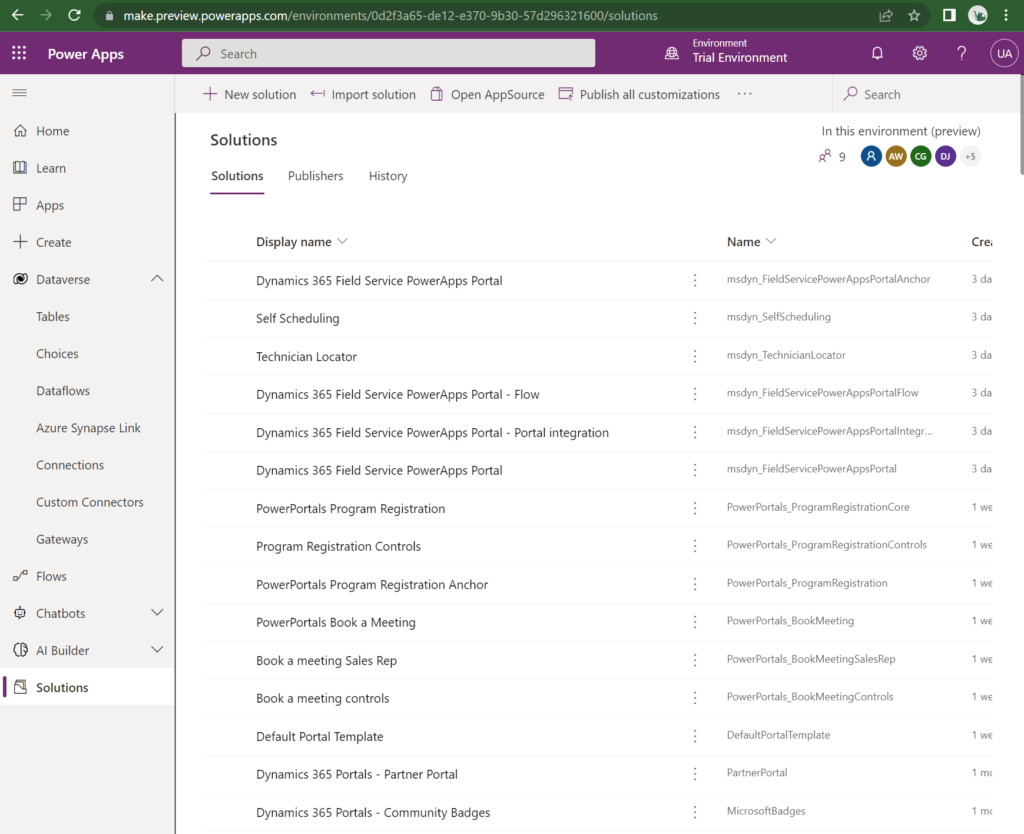Image resolution: width=1024 pixels, height=834 pixels.
Task: Open more options for Default Portal Template
Action: (695, 736)
